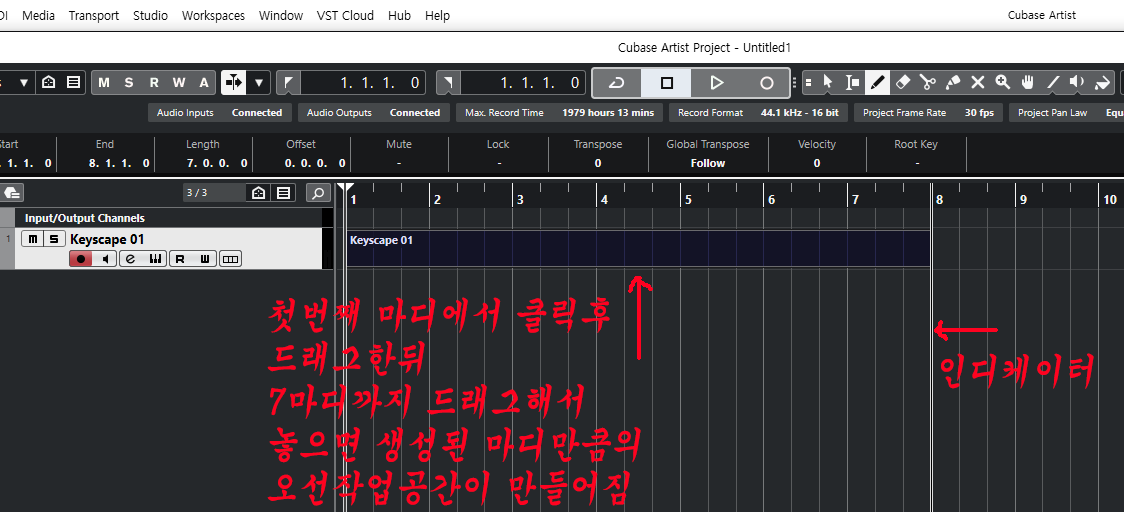The height and width of the screenshot is (512, 1124).
Task: Select the Zoom magnifier tool
Action: click(x=1002, y=82)
